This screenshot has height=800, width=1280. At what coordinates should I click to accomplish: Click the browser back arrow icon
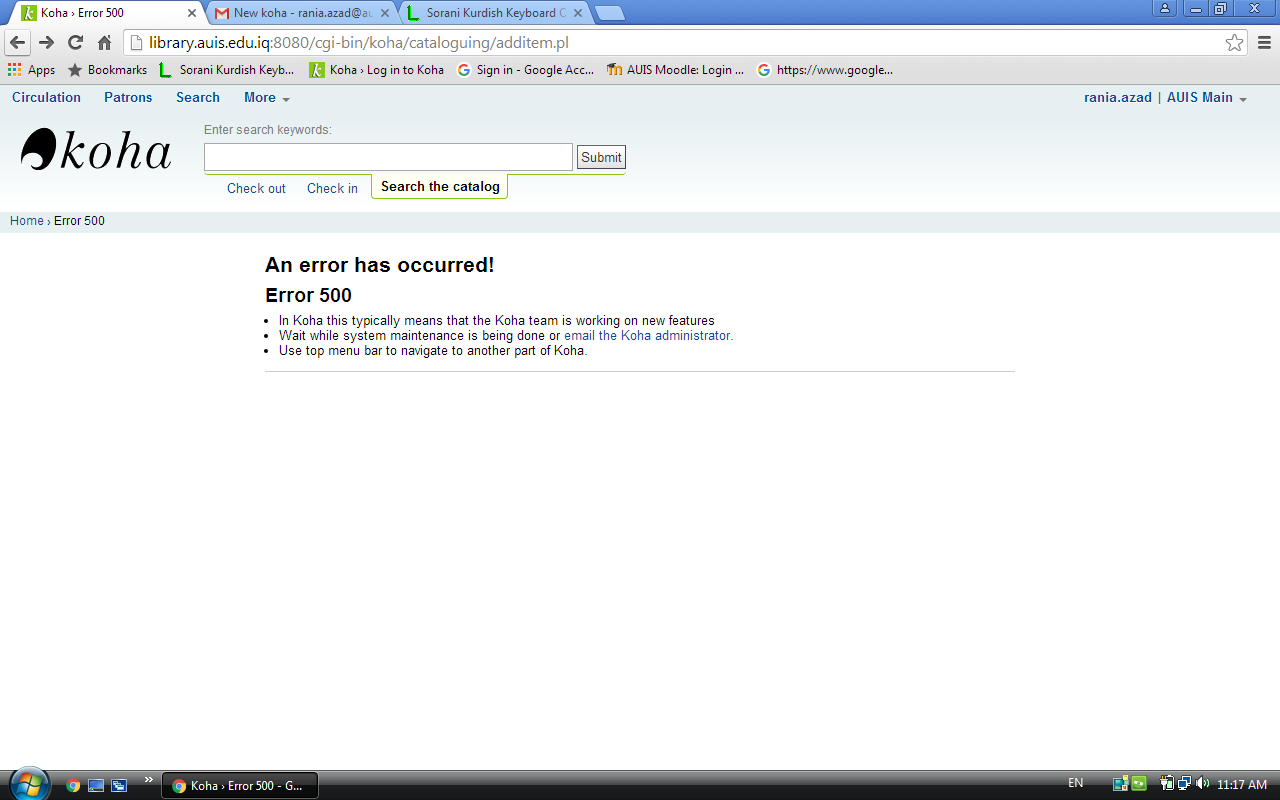coord(17,43)
